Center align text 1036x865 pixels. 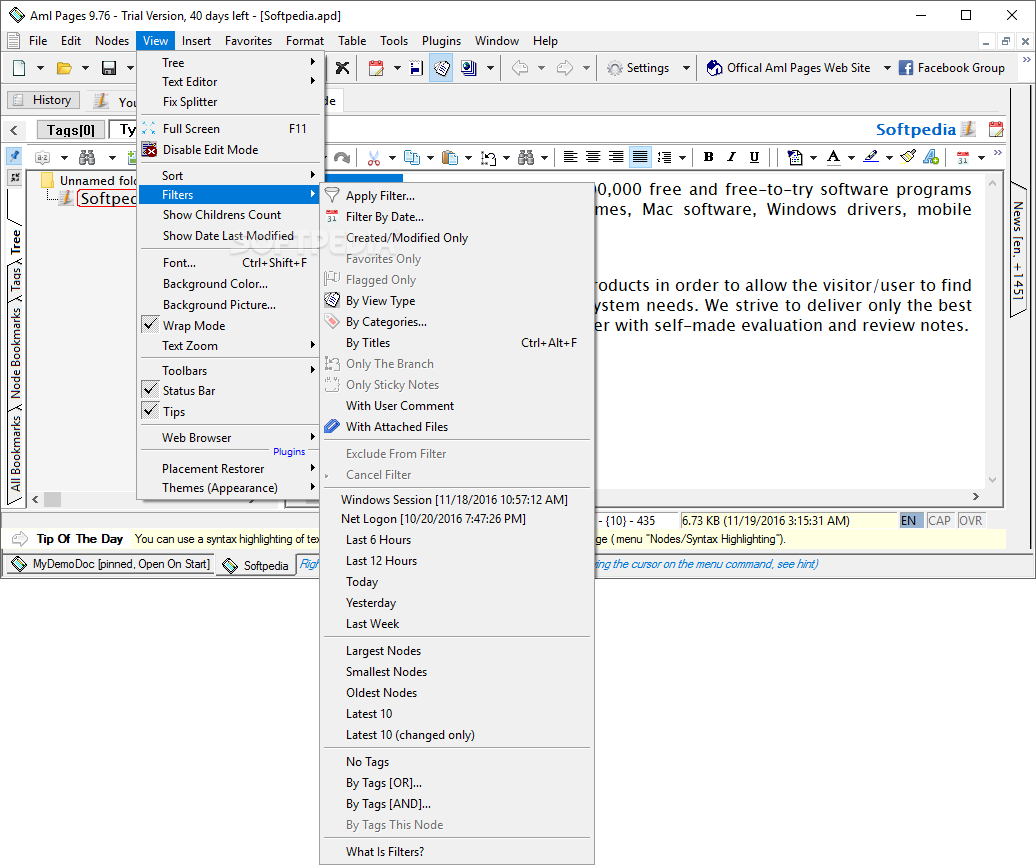pyautogui.click(x=593, y=157)
